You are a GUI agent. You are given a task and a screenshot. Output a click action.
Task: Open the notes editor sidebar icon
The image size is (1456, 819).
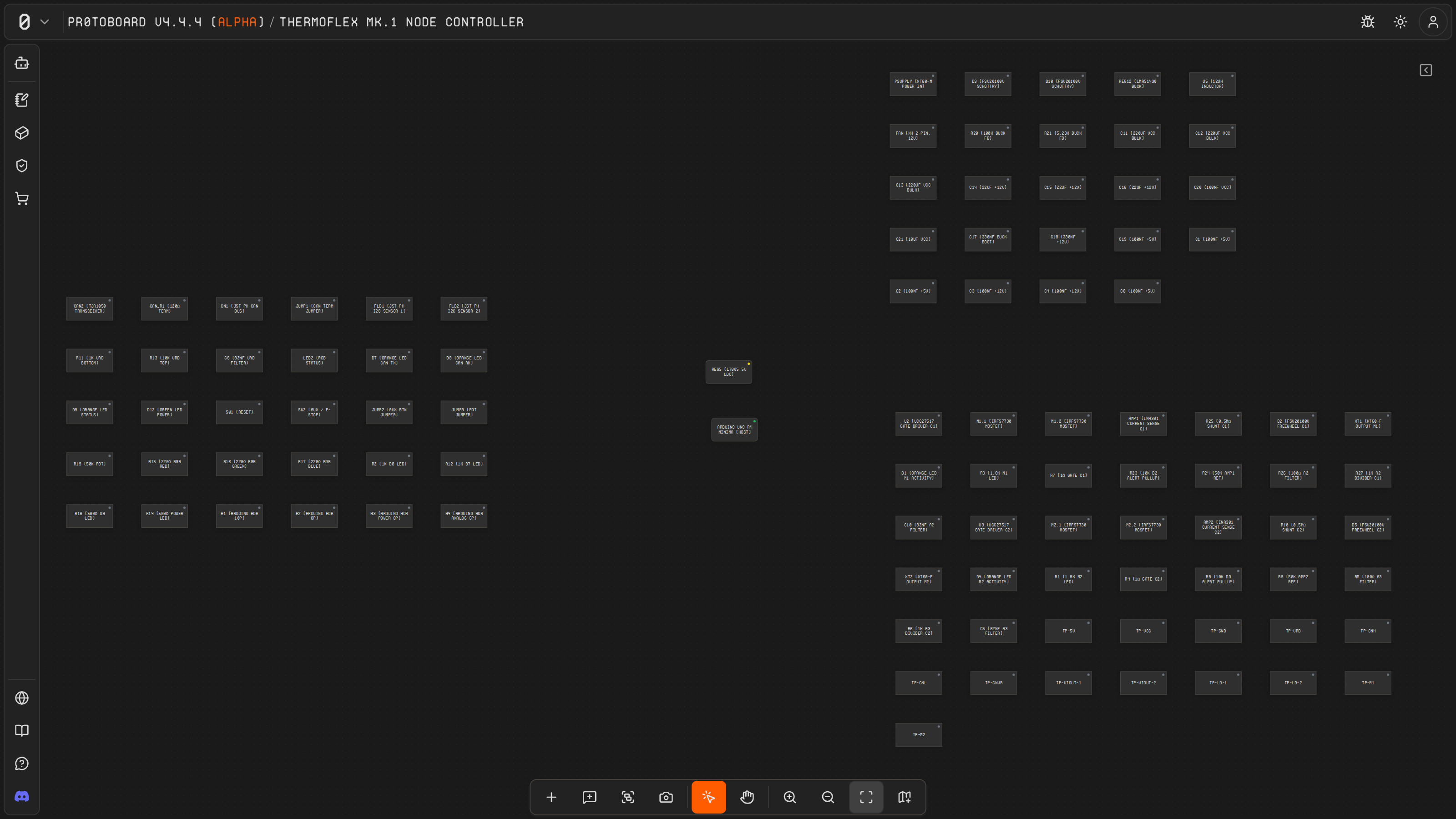(21, 100)
